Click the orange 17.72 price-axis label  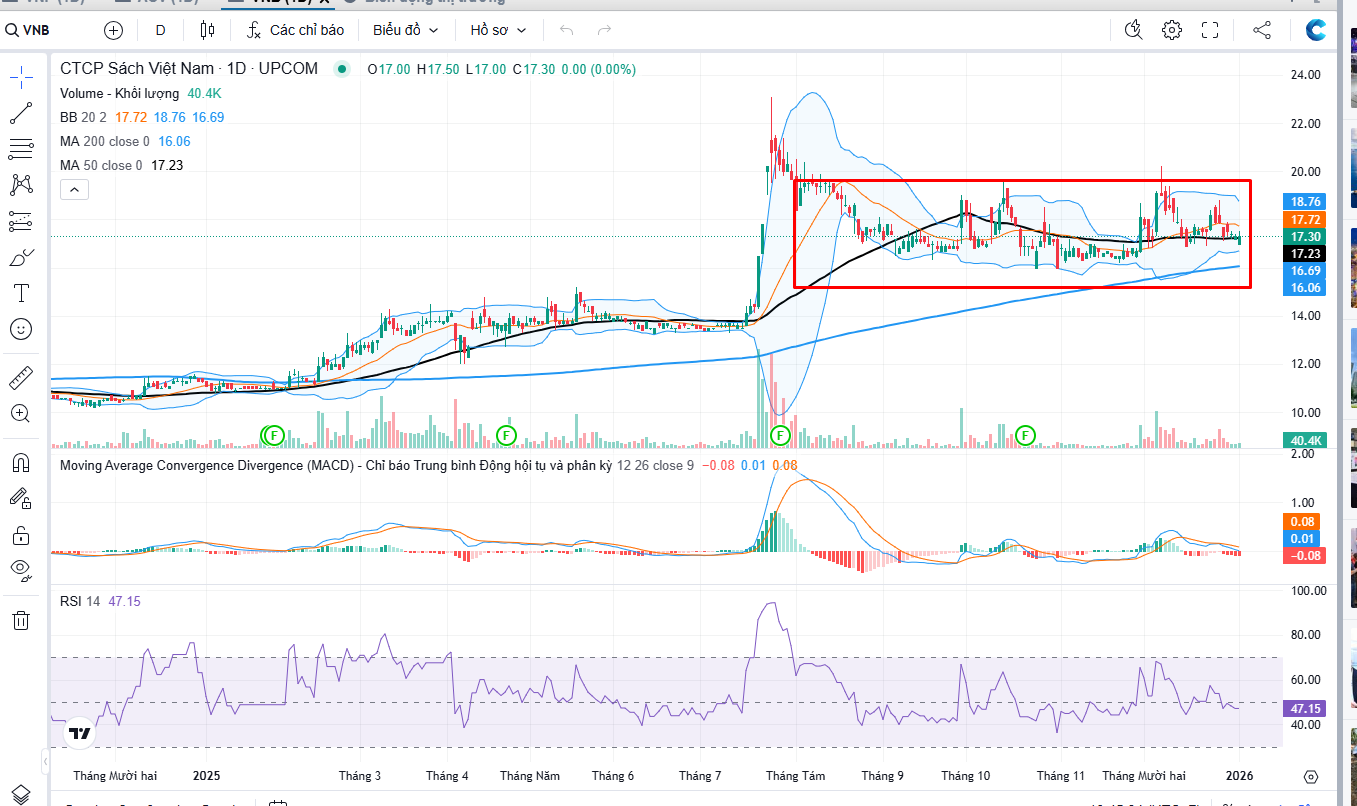pyautogui.click(x=1306, y=219)
